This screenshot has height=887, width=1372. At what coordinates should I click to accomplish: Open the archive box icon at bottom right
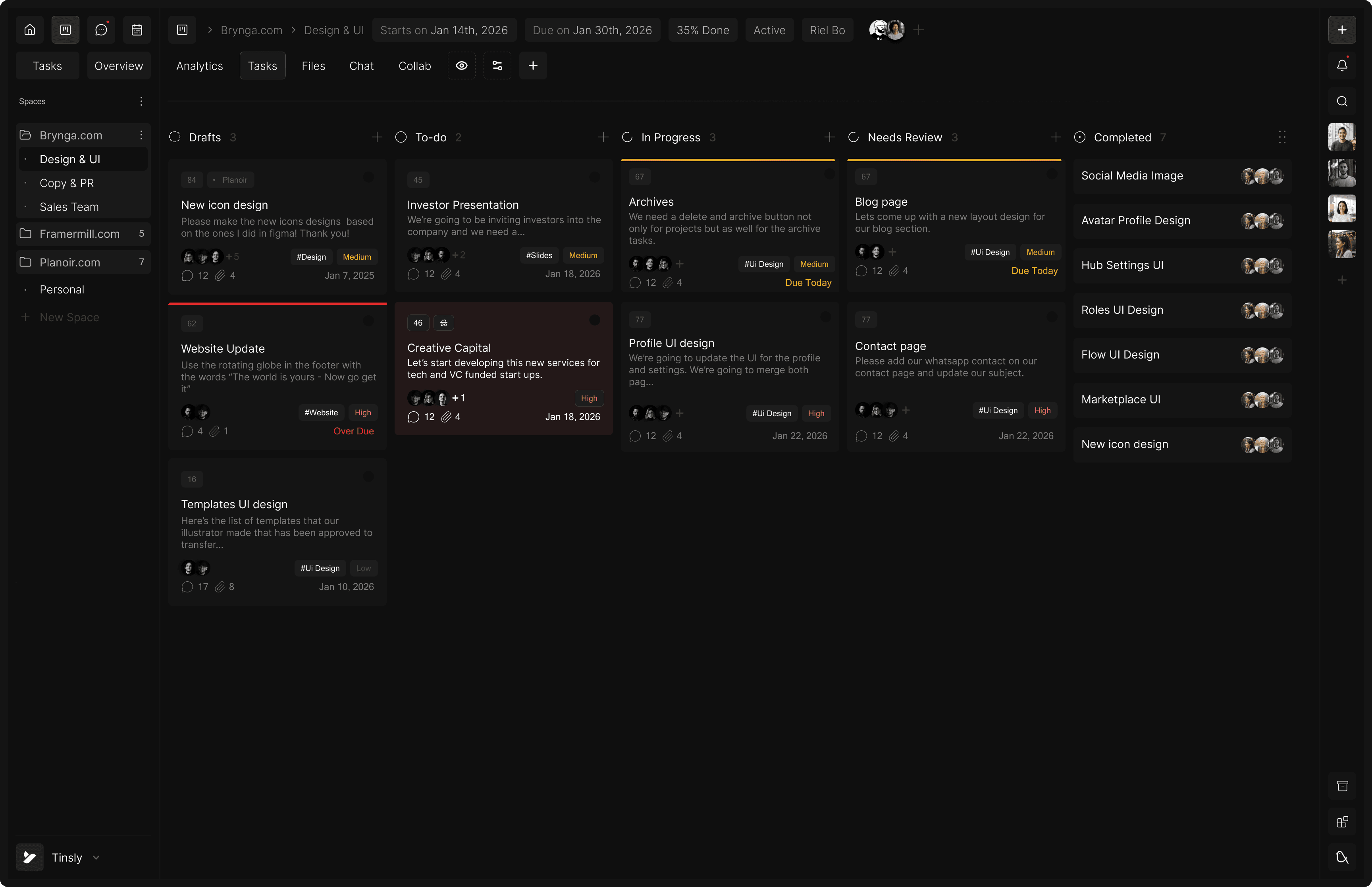click(1341, 786)
